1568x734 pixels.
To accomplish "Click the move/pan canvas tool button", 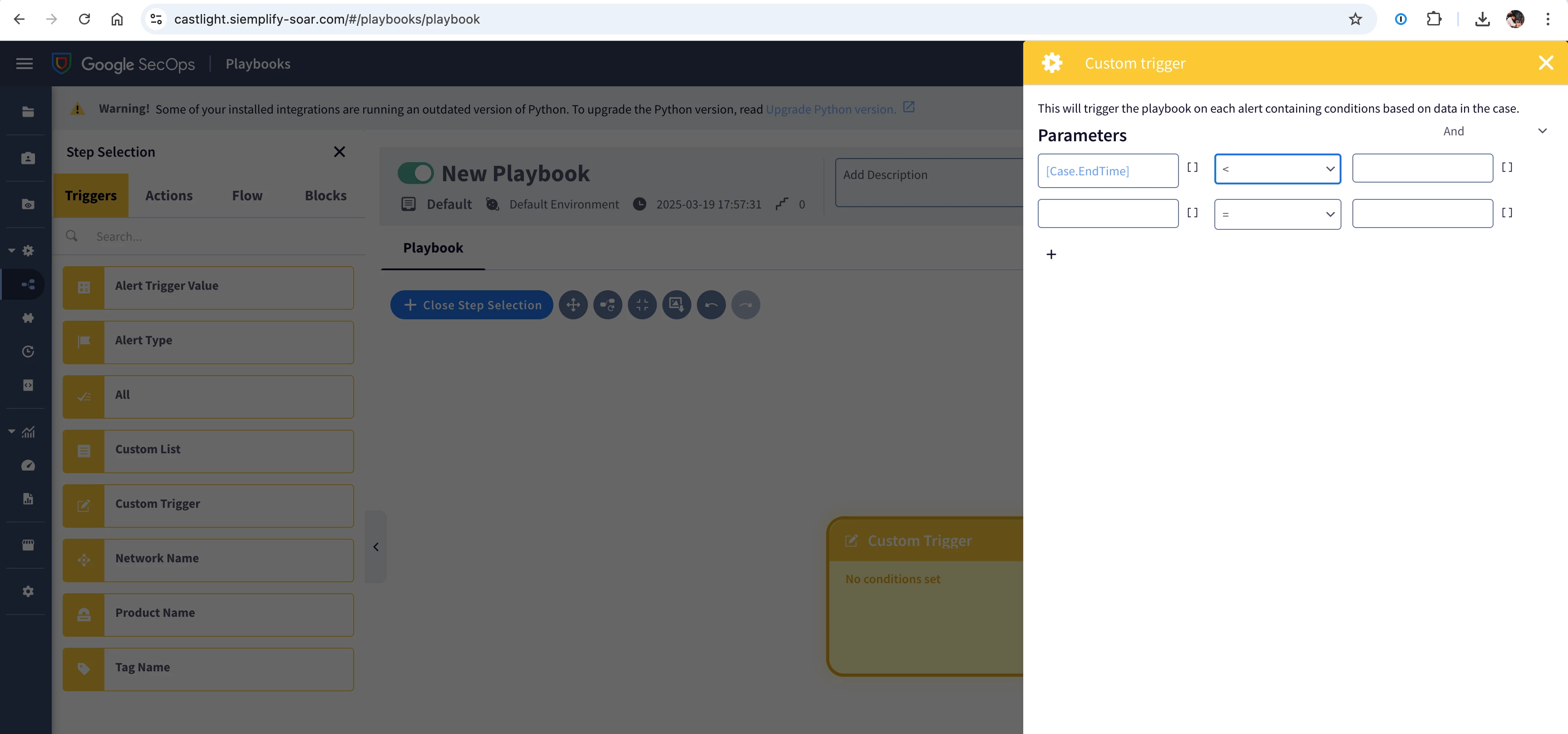I will point(573,305).
